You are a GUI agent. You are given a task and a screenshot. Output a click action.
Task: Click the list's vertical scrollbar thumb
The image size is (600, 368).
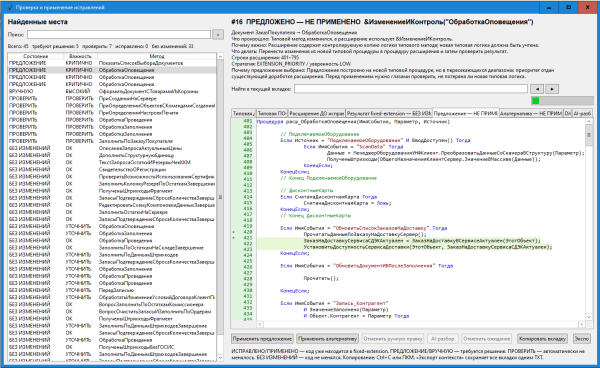[x=220, y=197]
